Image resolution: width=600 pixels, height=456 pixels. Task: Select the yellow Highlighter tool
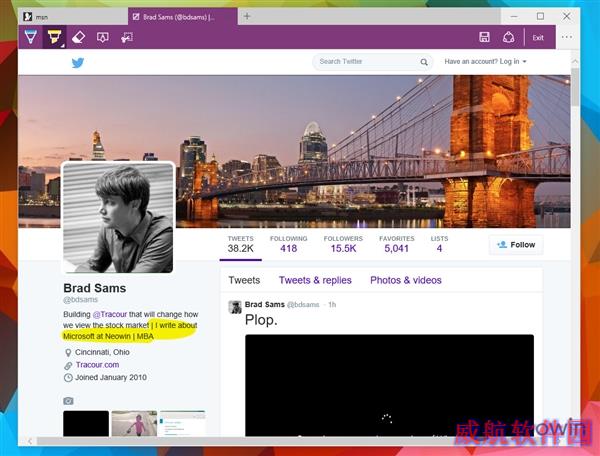click(x=54, y=37)
